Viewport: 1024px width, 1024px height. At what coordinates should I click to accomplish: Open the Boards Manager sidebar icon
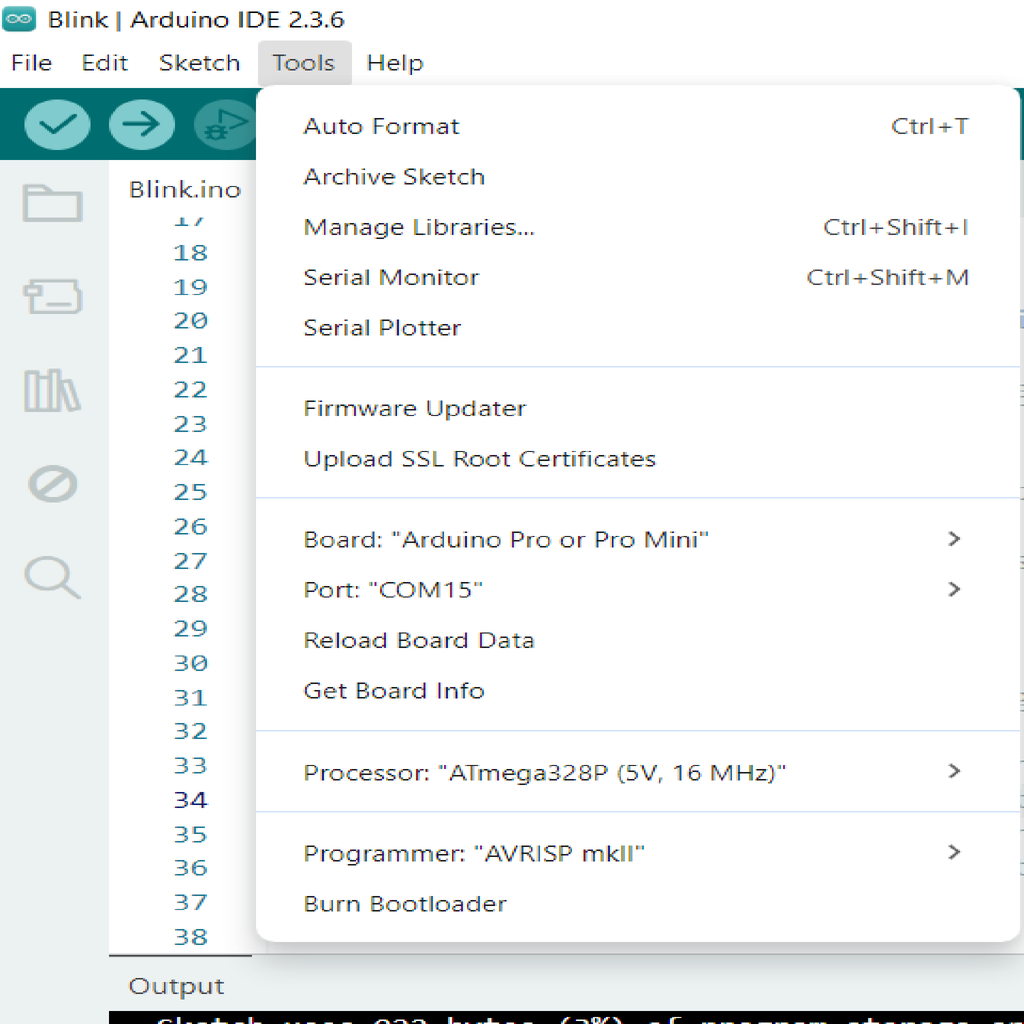click(52, 296)
